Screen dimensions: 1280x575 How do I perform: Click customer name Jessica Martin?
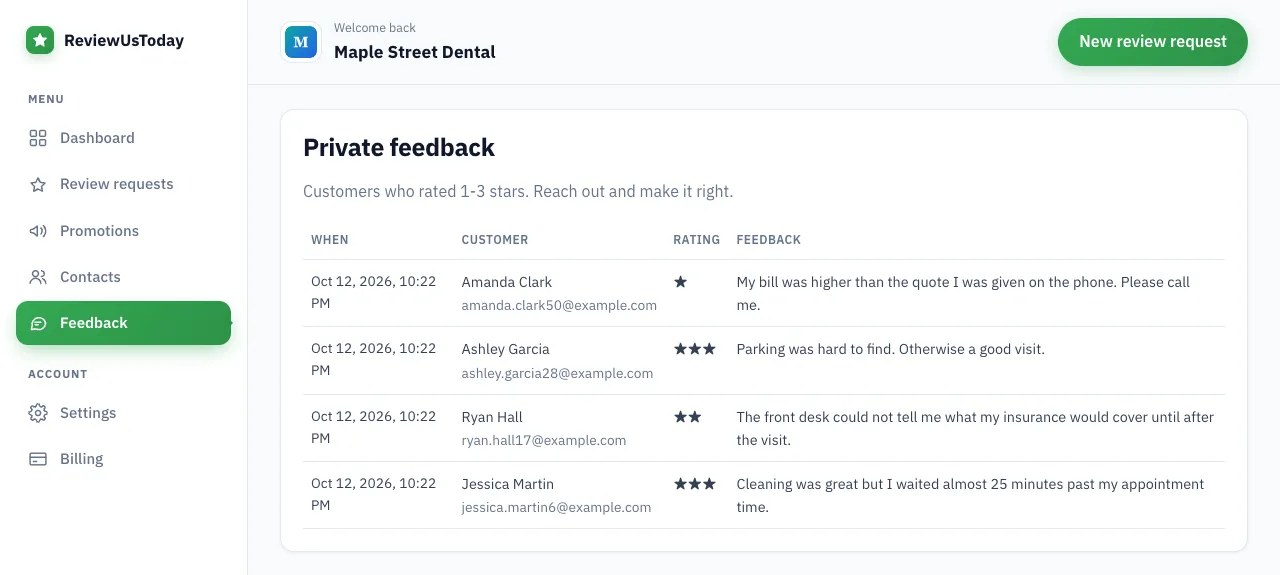point(508,484)
